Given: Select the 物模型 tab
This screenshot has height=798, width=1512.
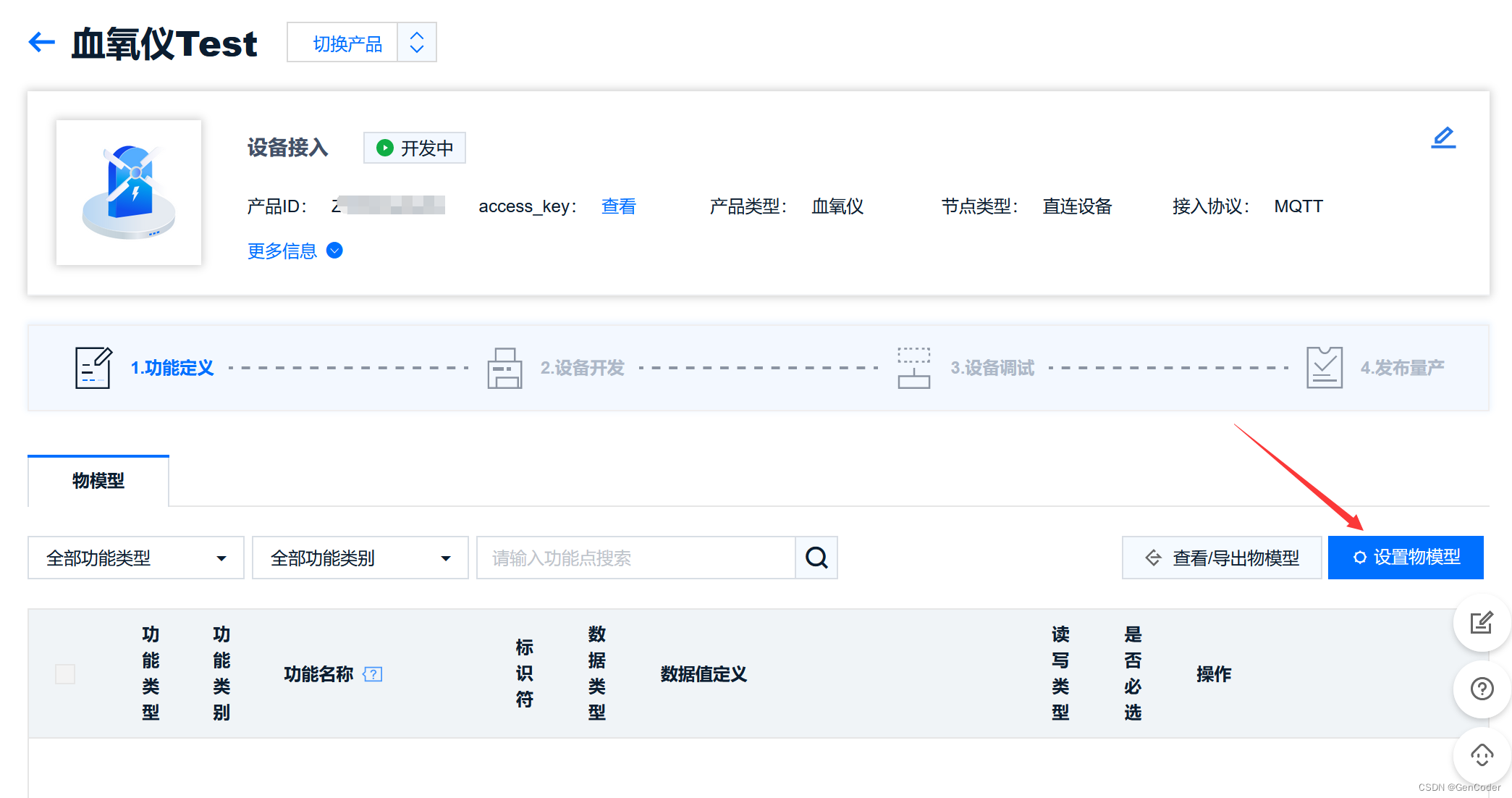Looking at the screenshot, I should [98, 481].
